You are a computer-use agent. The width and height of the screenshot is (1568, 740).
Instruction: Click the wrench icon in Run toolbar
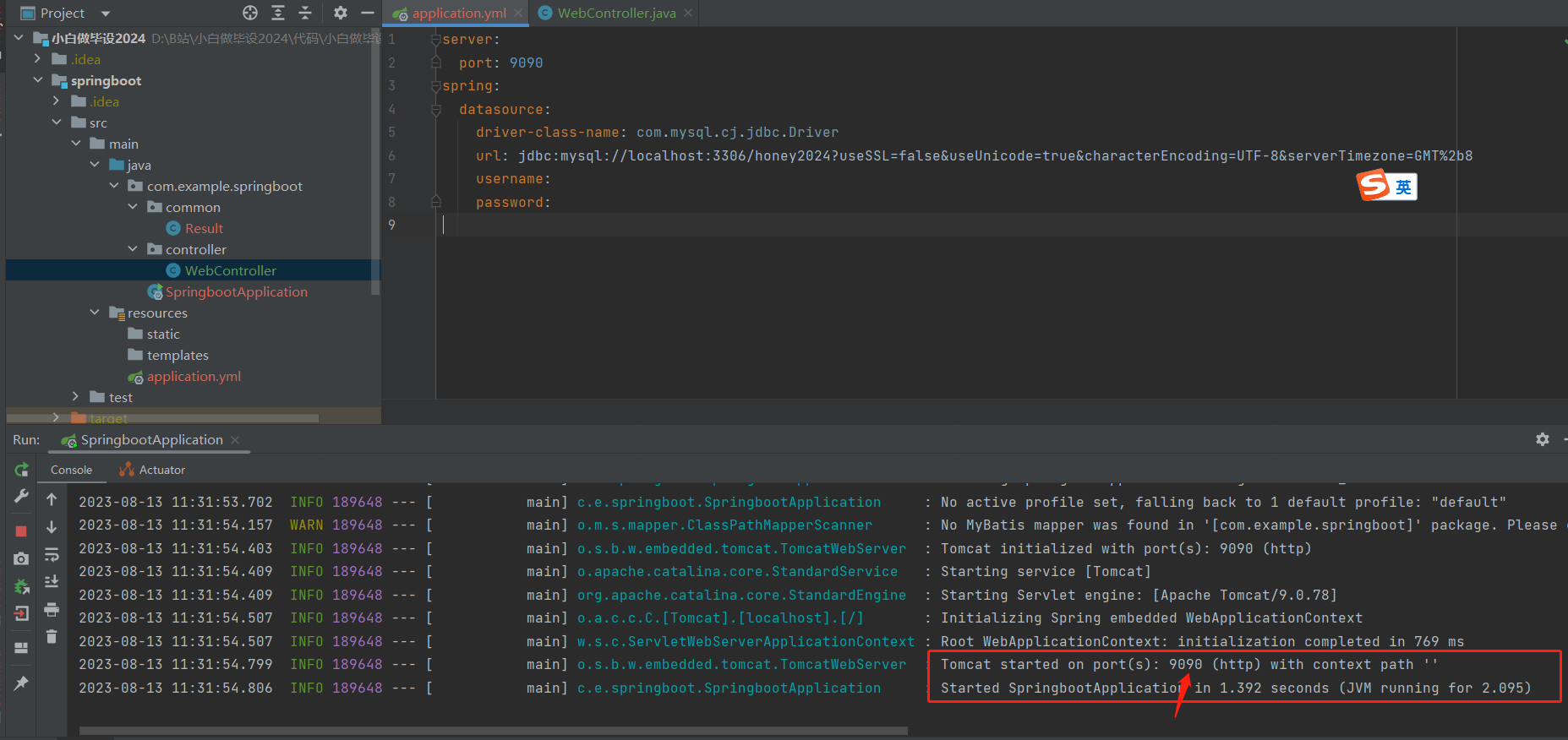coord(21,497)
